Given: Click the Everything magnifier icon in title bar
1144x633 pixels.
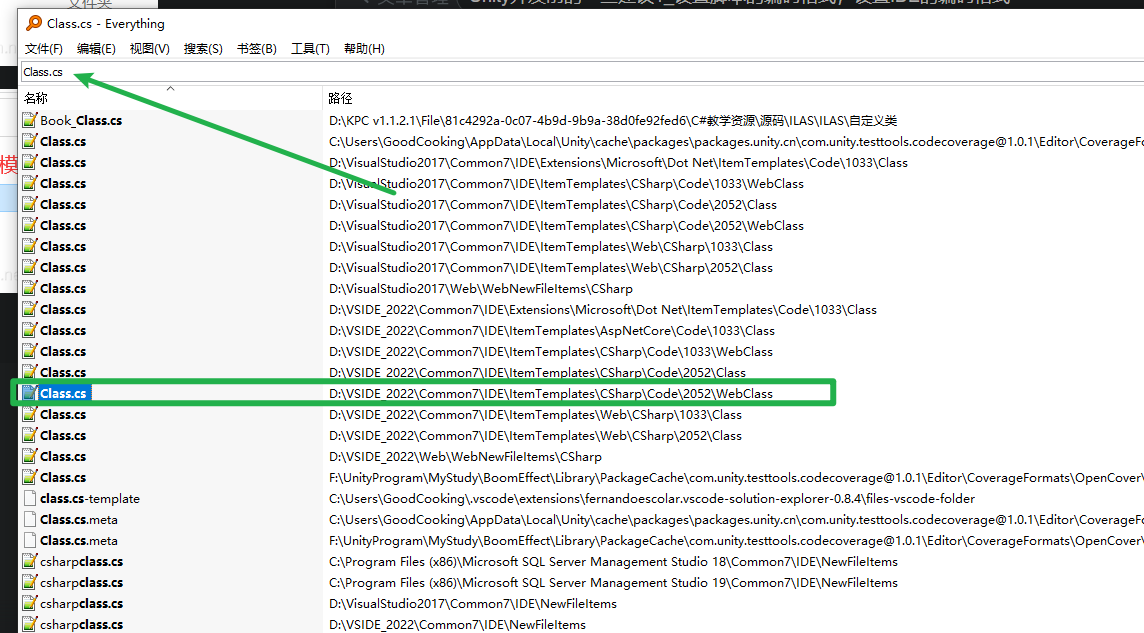Looking at the screenshot, I should 34,23.
